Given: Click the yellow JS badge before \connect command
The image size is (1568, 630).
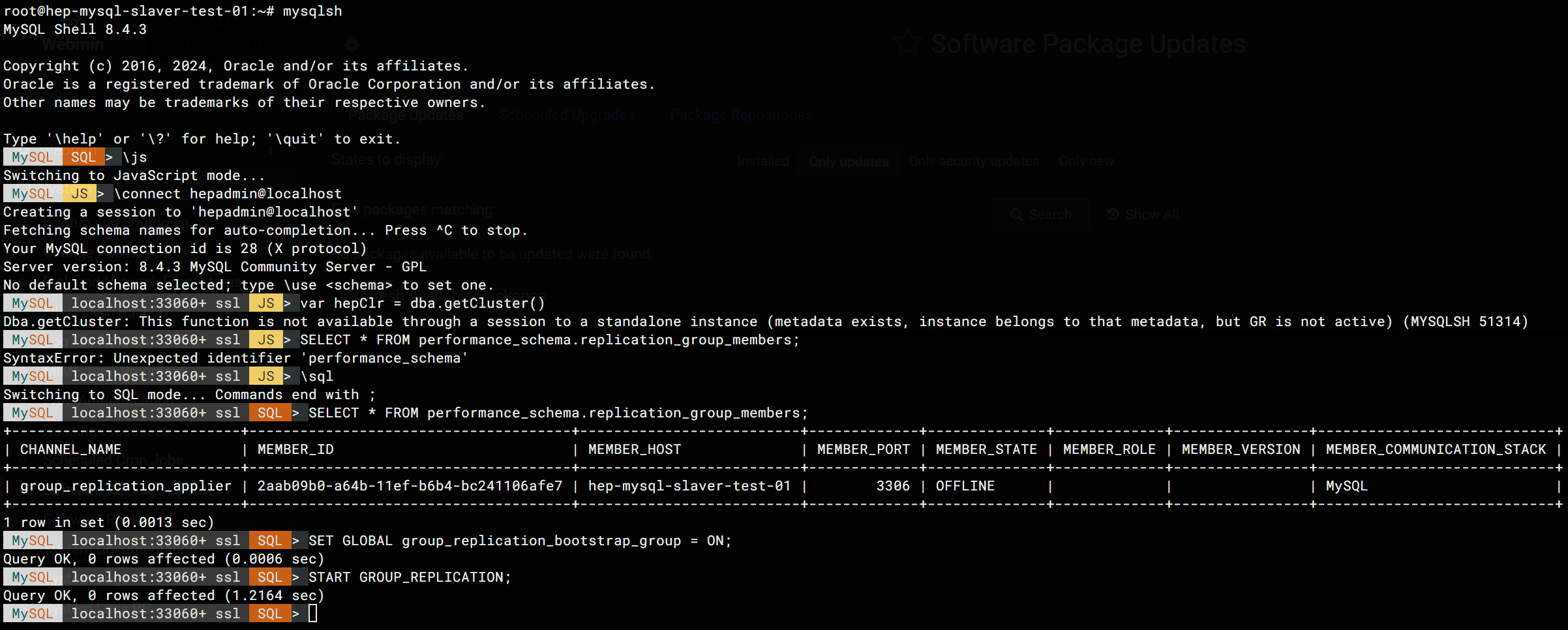Looking at the screenshot, I should 80,194.
